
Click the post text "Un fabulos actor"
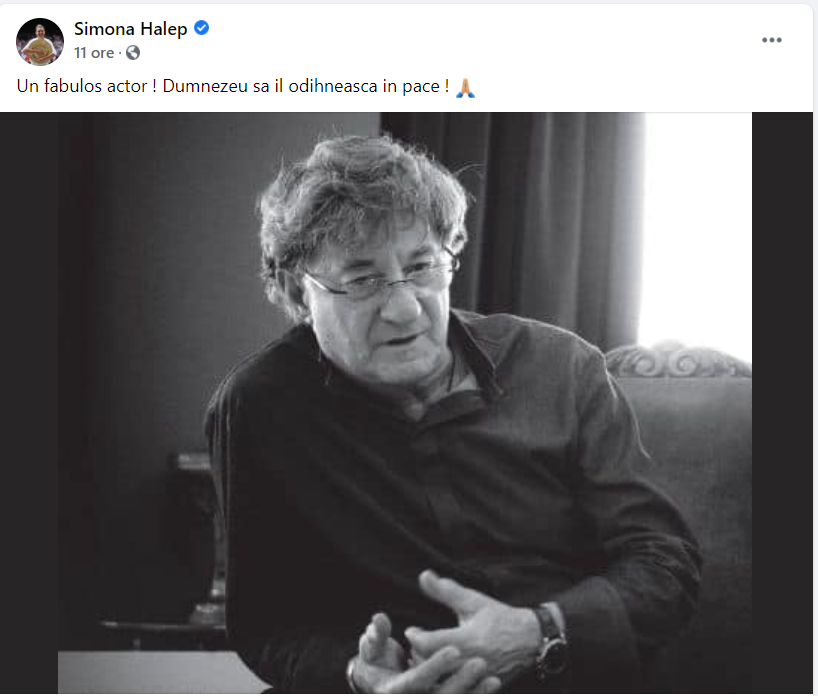point(82,86)
